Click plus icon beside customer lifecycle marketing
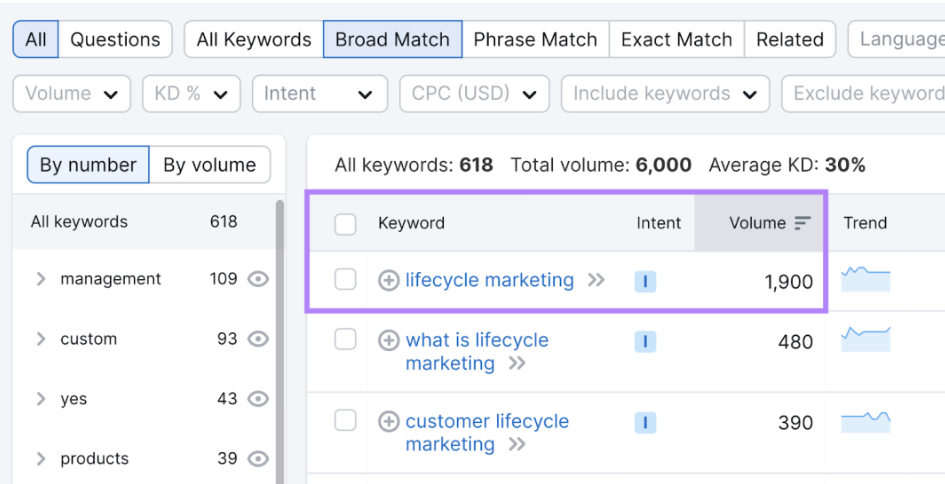The image size is (945, 484). 389,421
